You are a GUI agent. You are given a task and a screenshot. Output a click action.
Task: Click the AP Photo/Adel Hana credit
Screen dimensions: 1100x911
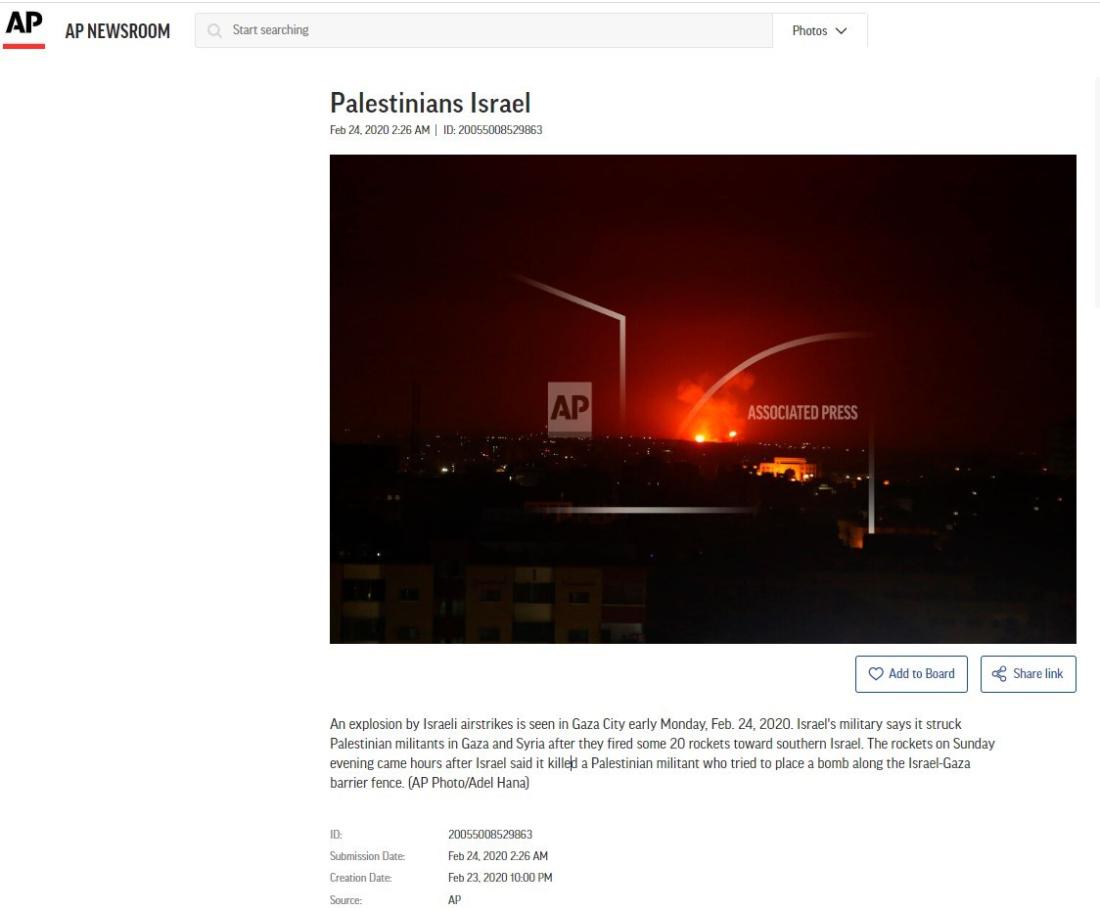(x=469, y=783)
